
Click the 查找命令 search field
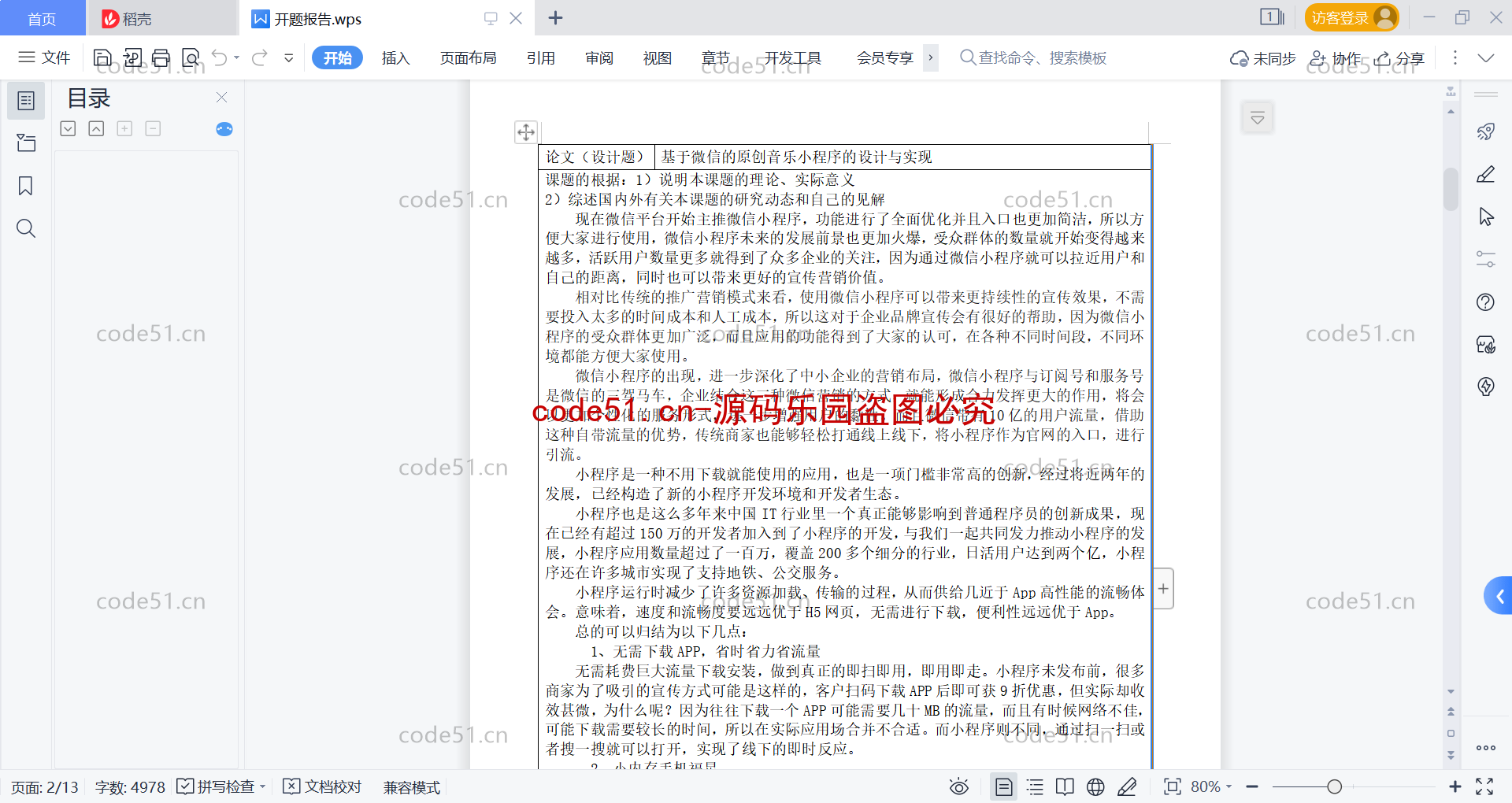point(1033,57)
